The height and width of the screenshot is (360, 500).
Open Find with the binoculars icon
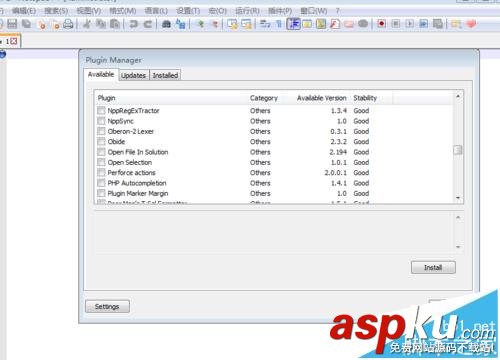coord(166,24)
